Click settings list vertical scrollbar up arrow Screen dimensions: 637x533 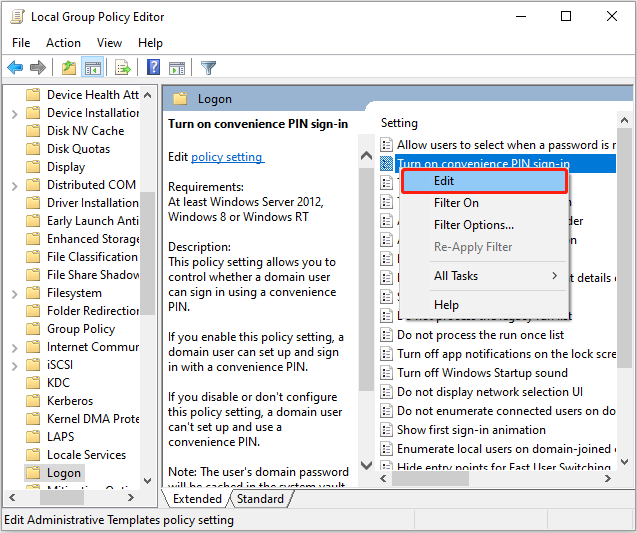click(624, 119)
